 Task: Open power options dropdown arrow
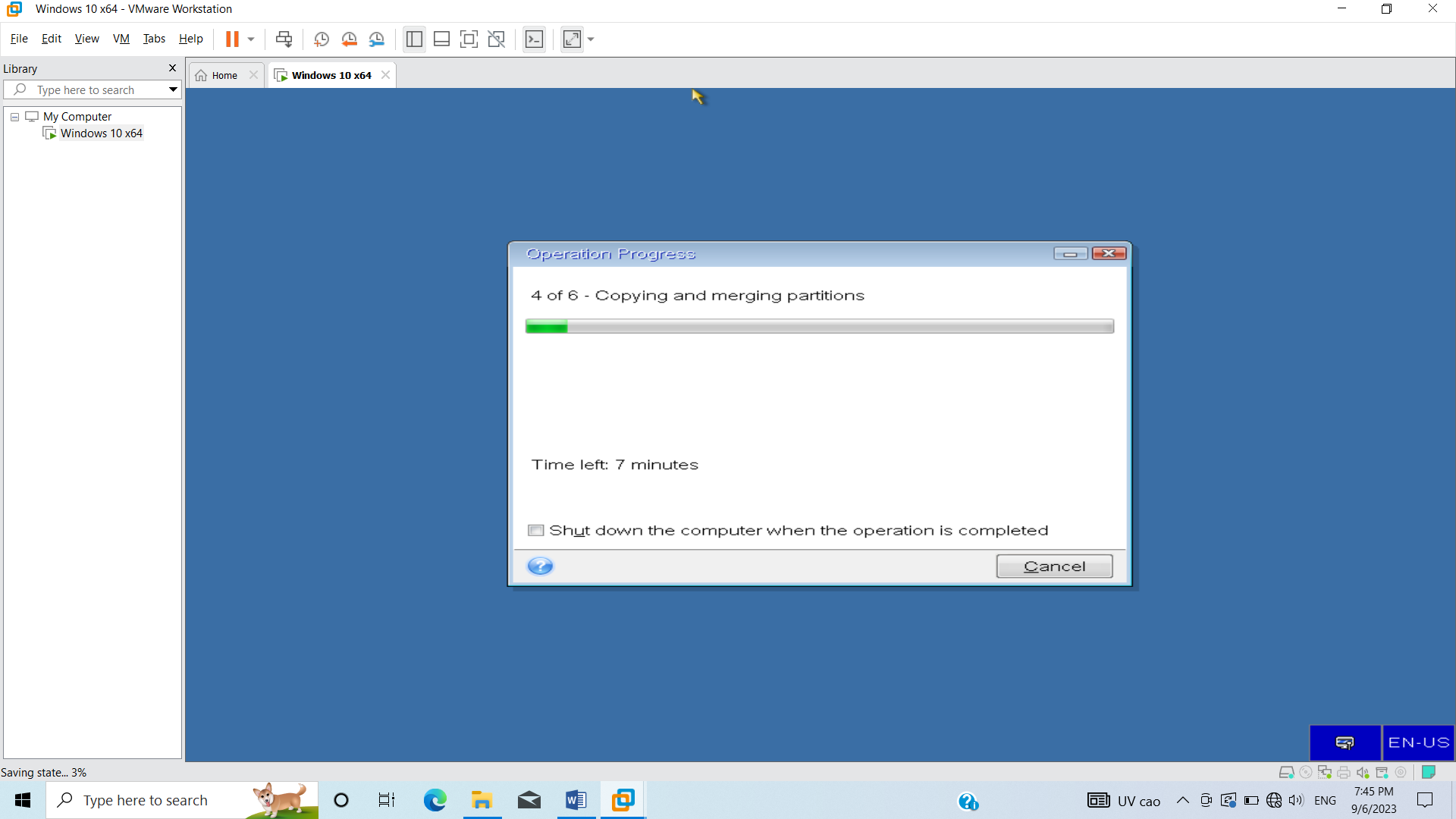[251, 39]
